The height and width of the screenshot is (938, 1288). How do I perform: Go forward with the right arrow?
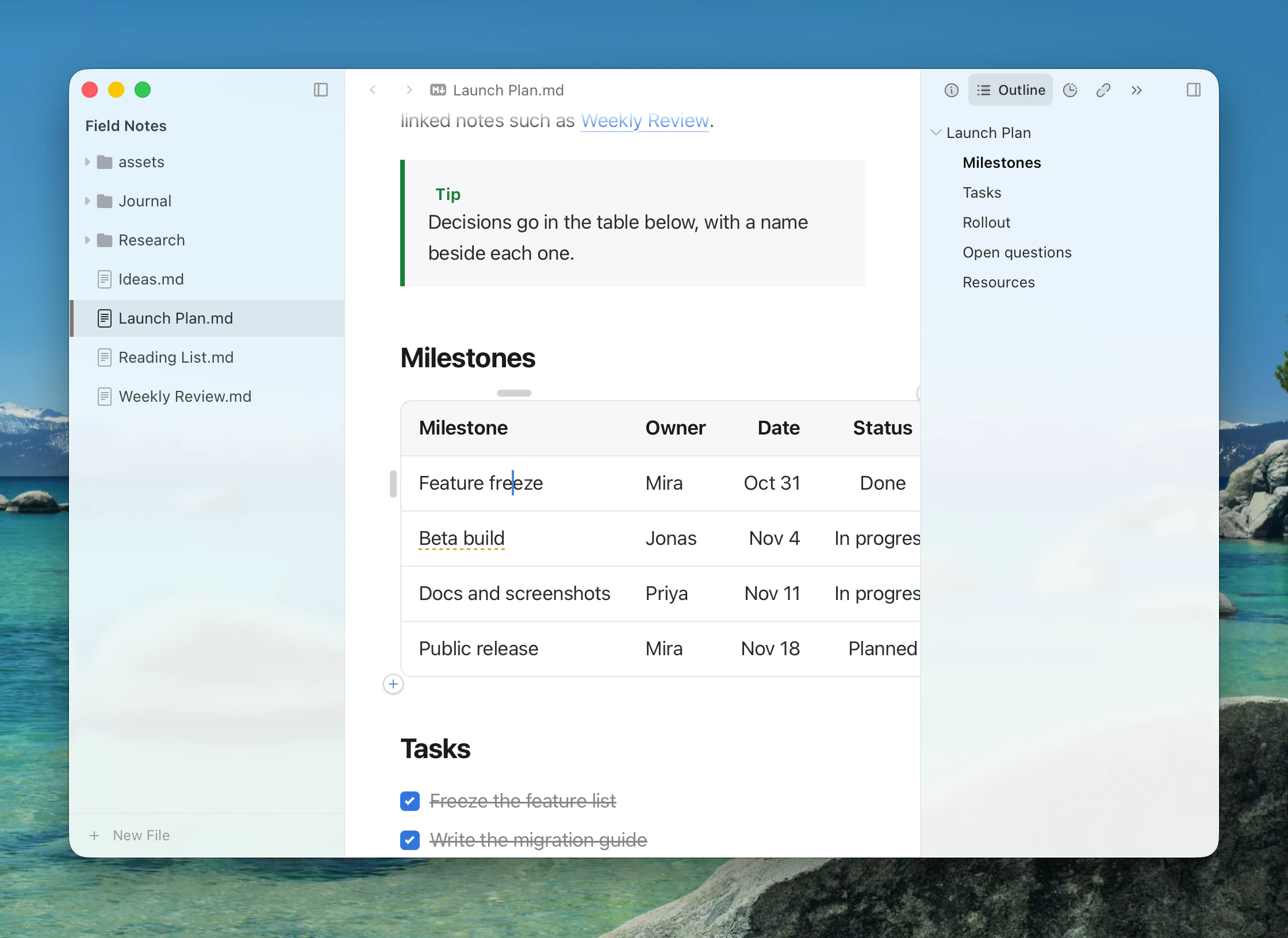coord(409,90)
